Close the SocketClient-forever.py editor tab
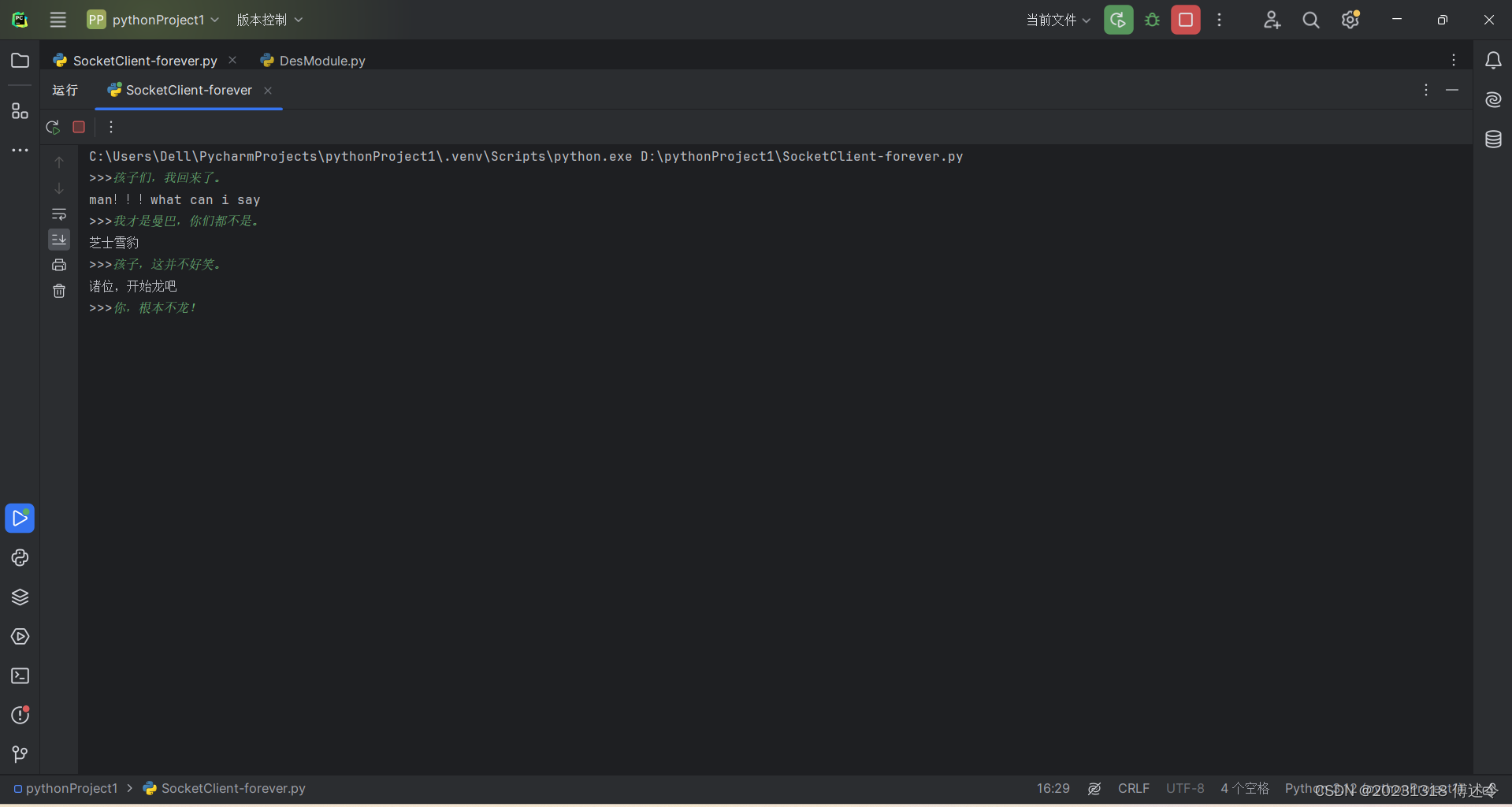The height and width of the screenshot is (807, 1512). pos(232,60)
